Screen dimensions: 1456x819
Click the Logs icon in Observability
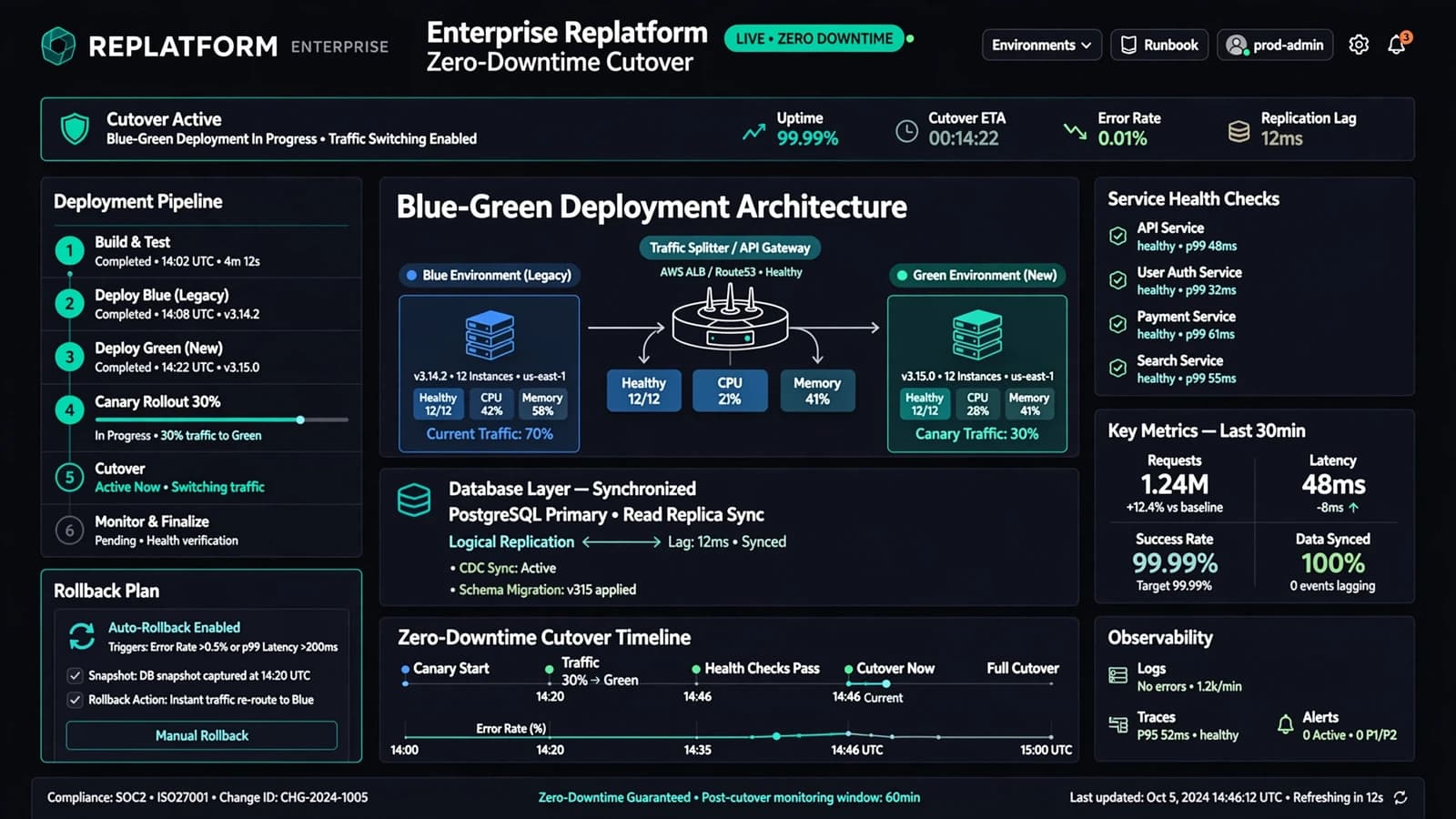pyautogui.click(x=1118, y=675)
